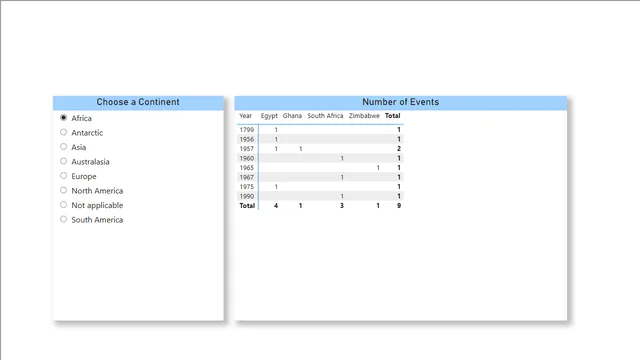This screenshot has width=640, height=360.
Task: Sort by the Year column header
Action: (x=245, y=116)
